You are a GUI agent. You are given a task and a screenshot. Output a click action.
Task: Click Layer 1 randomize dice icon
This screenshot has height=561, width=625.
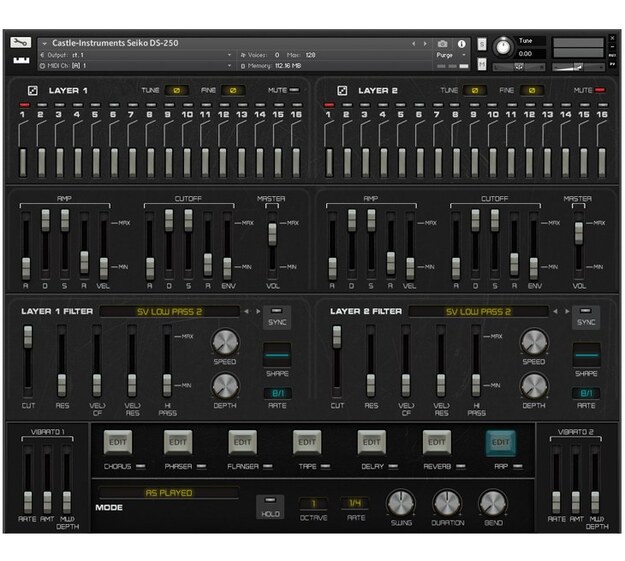point(33,91)
